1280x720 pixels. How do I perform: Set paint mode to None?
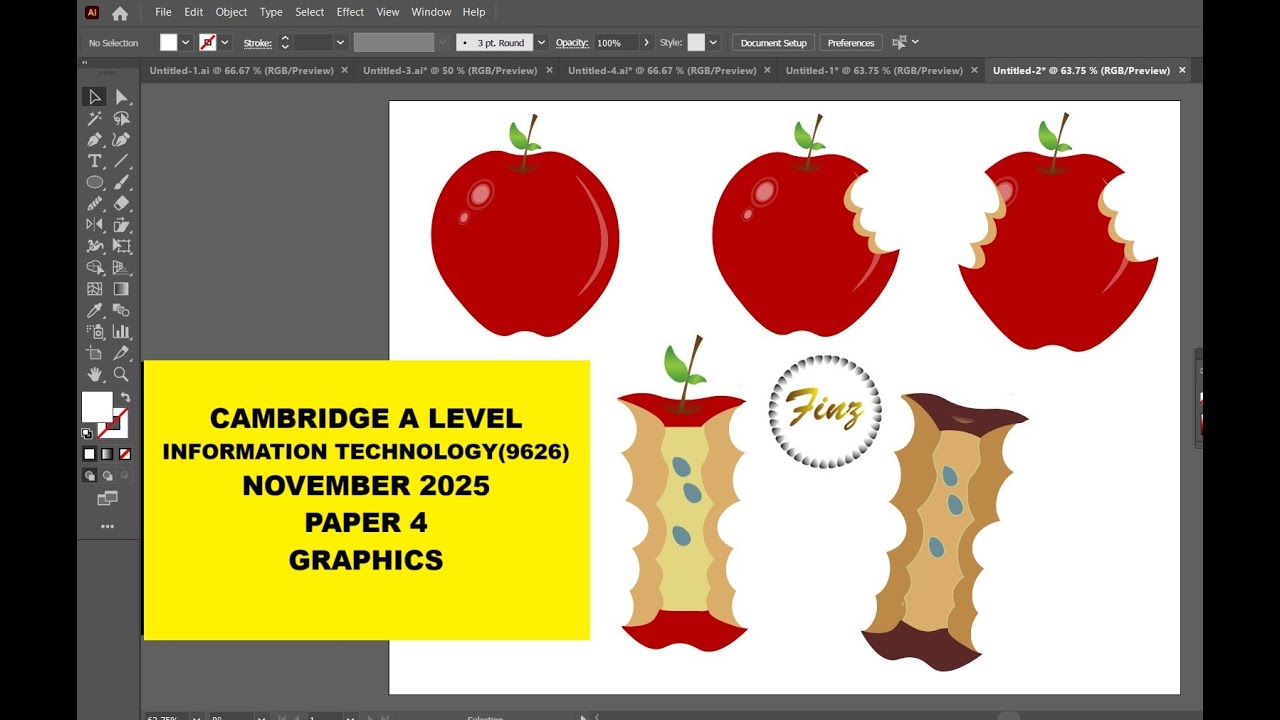125,454
